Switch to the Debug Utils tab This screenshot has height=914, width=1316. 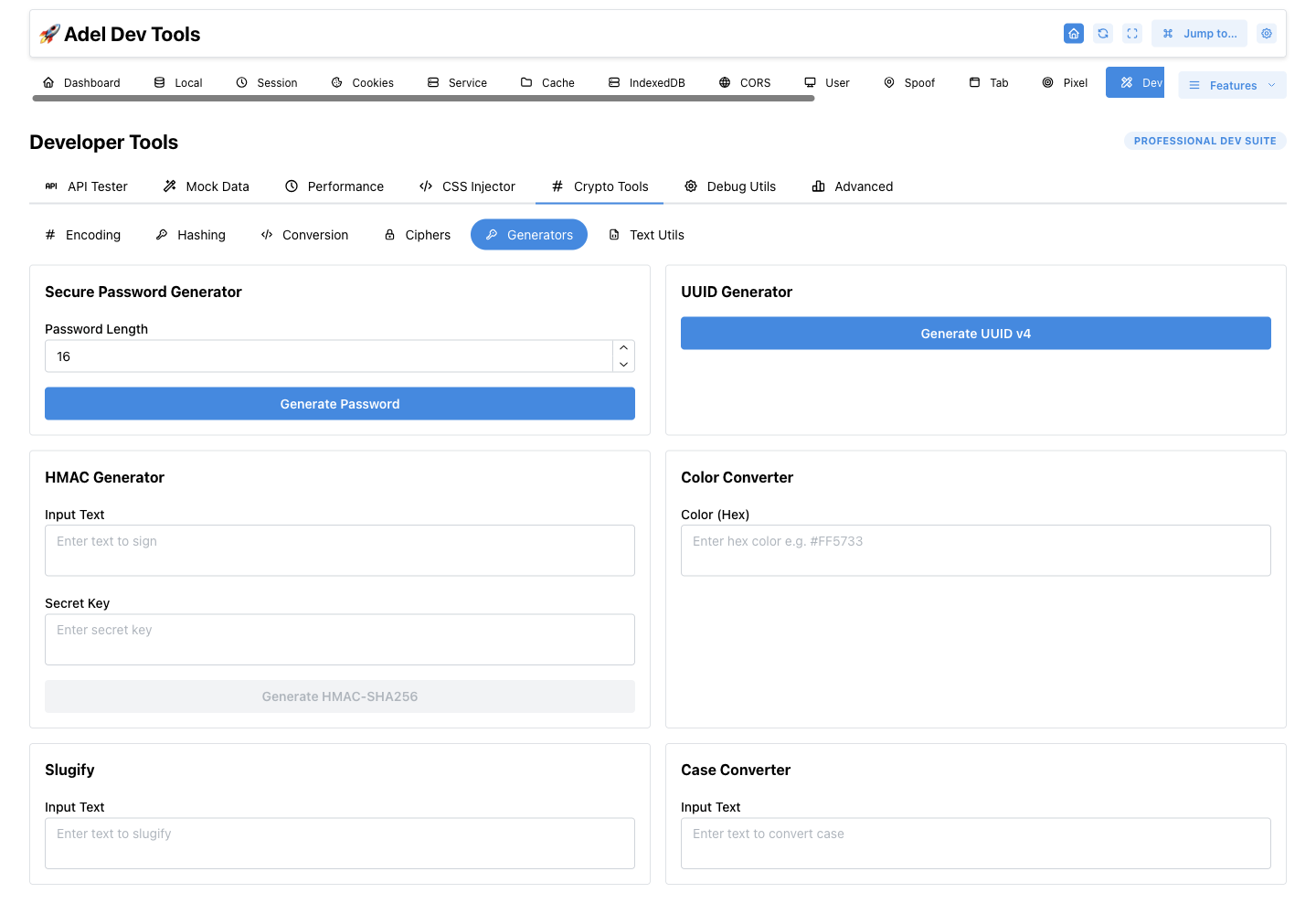(730, 186)
